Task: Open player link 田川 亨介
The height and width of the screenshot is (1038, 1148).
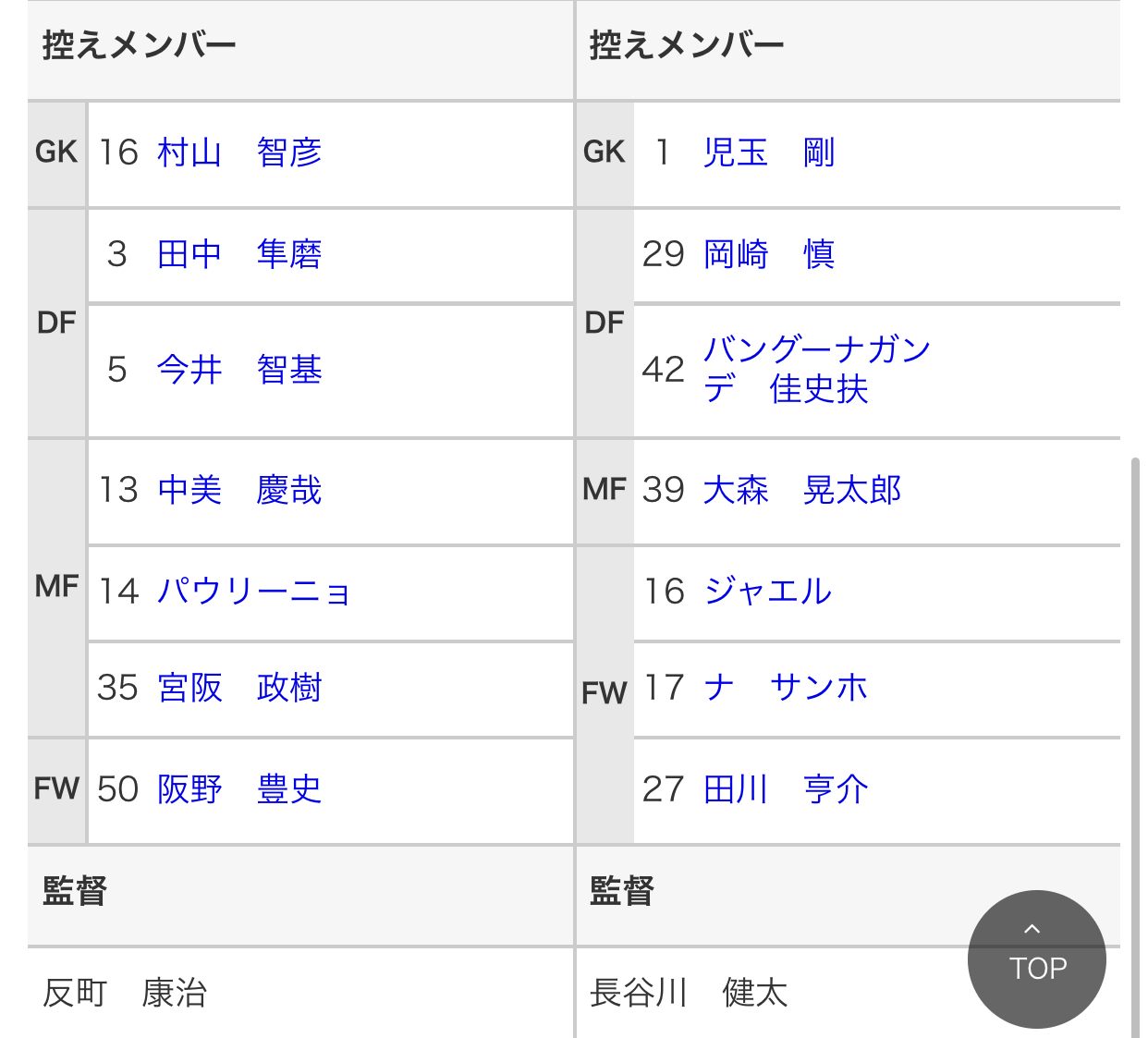Action: click(786, 789)
